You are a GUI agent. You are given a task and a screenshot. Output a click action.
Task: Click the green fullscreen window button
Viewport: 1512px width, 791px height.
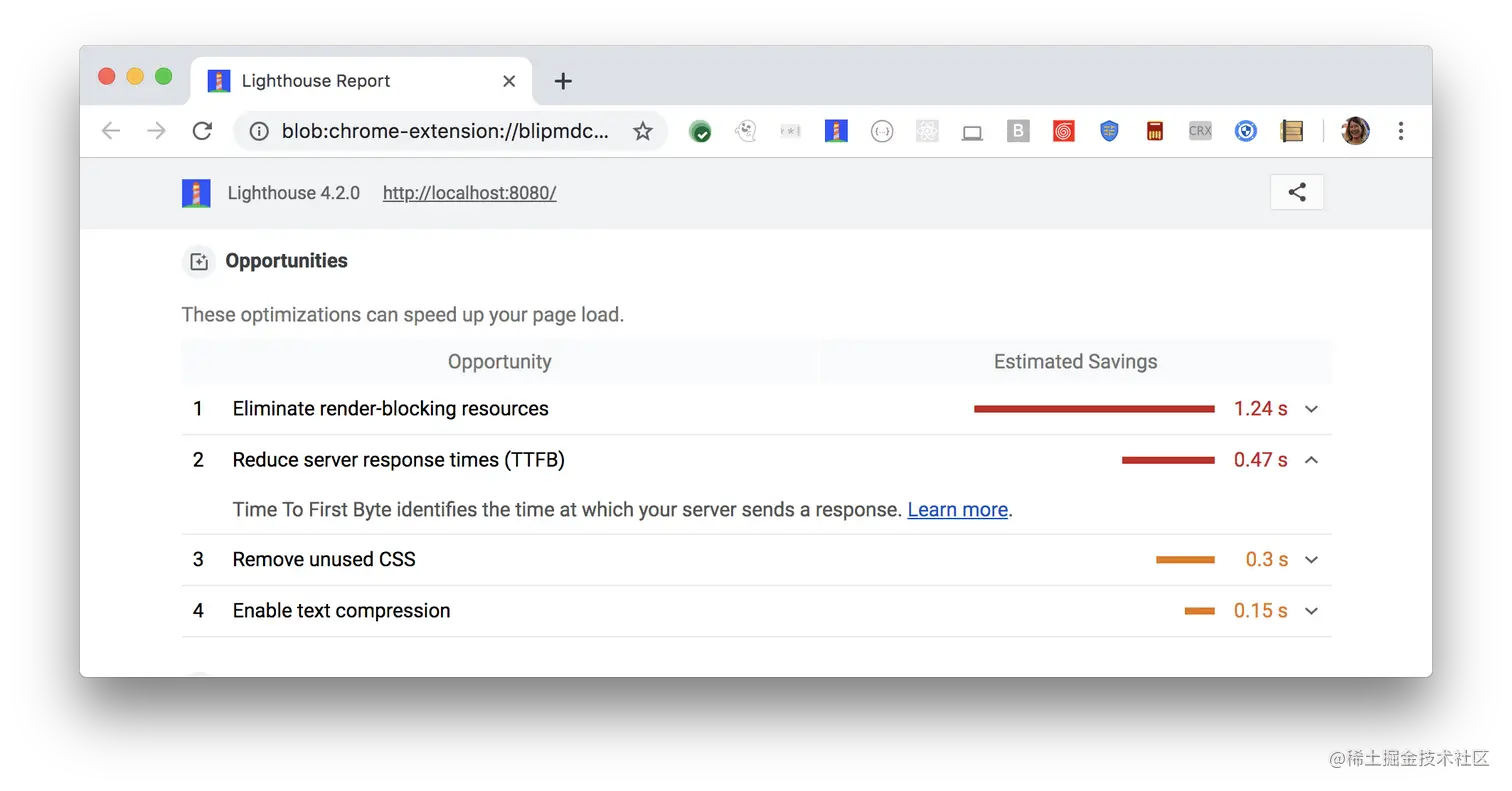(163, 77)
